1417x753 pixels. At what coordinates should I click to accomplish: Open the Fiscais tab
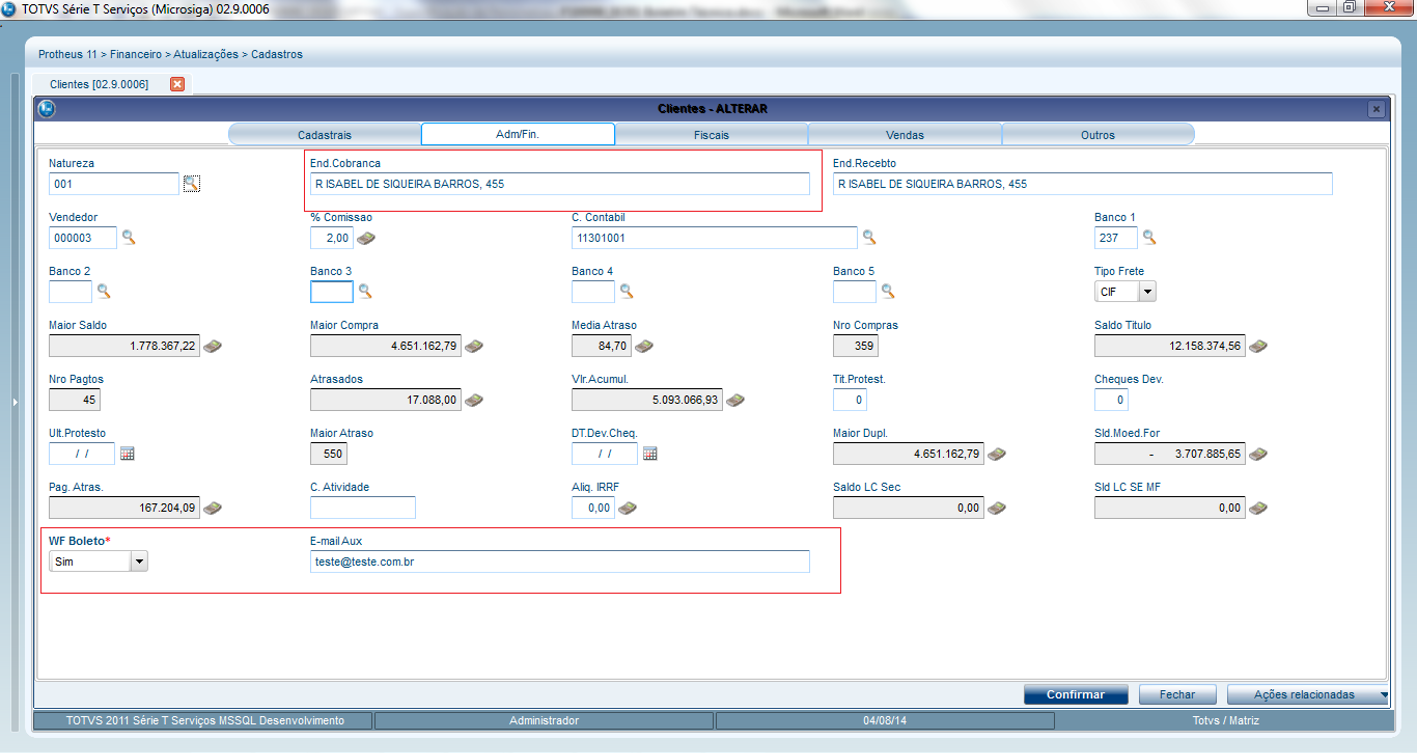(711, 135)
